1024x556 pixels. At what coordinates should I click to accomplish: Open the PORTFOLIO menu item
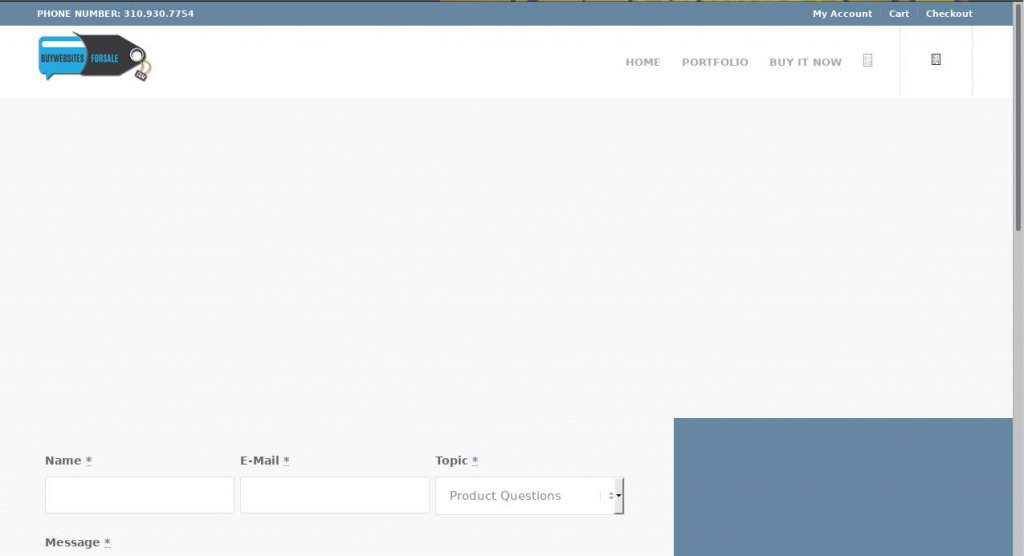click(x=715, y=62)
